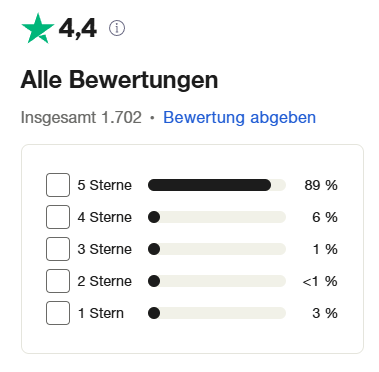Select the 5 Sterne label

105,185
